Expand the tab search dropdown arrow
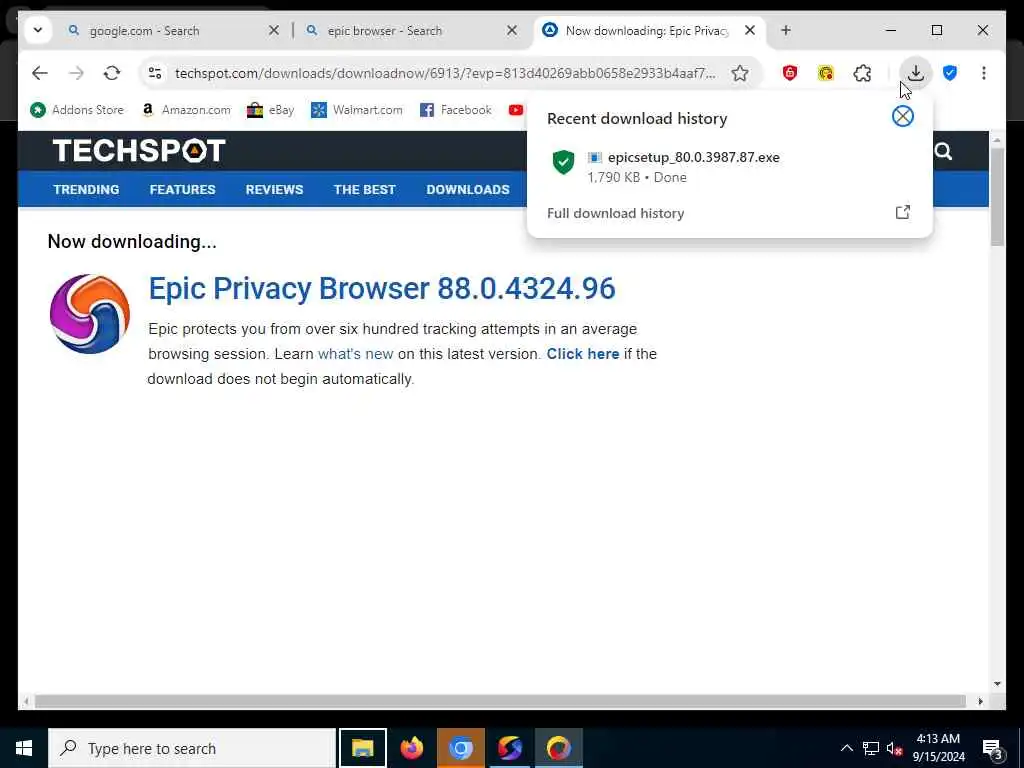Image resolution: width=1024 pixels, height=768 pixels. (x=38, y=30)
